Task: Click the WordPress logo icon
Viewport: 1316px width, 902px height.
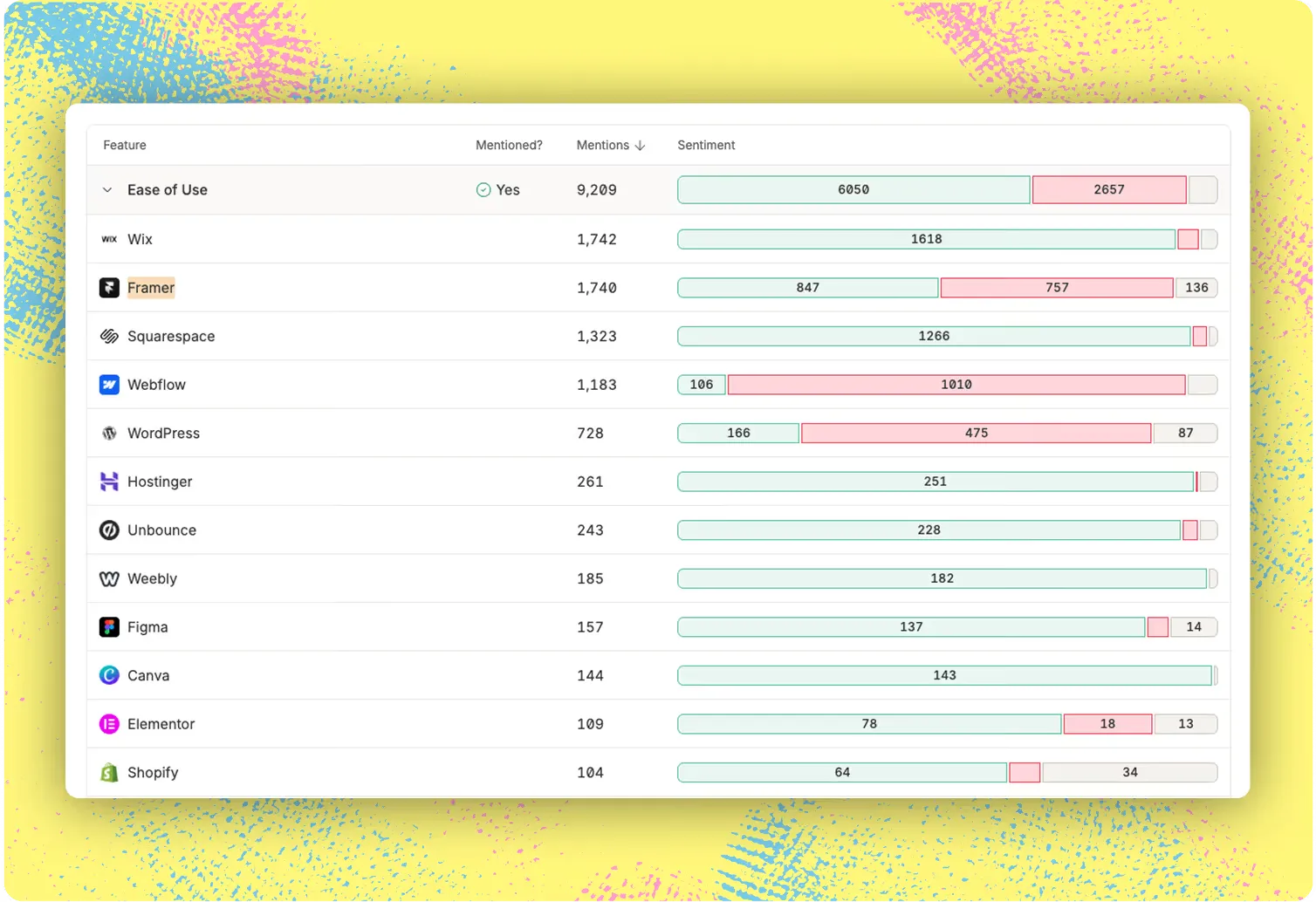Action: point(109,434)
